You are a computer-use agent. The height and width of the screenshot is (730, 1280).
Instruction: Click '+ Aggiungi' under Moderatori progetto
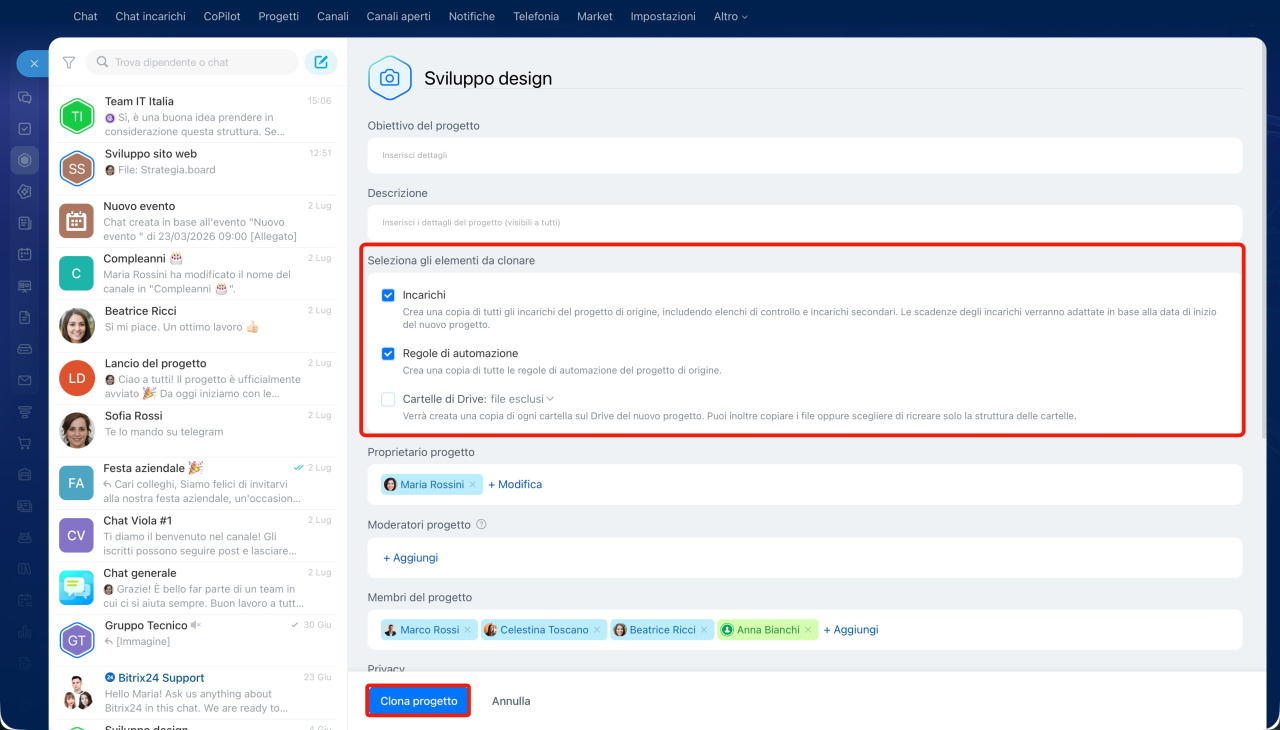coord(410,558)
